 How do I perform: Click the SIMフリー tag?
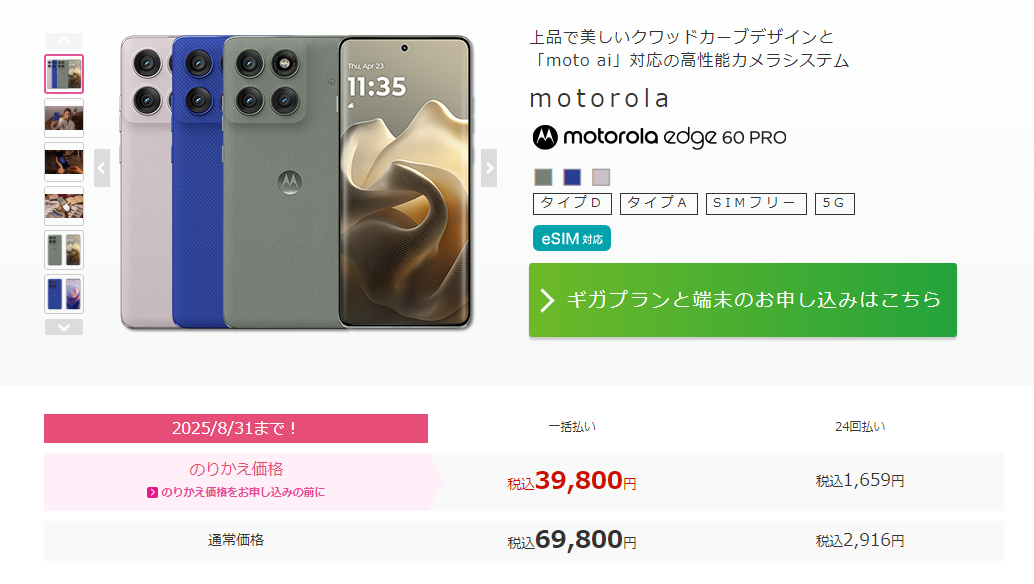756,204
